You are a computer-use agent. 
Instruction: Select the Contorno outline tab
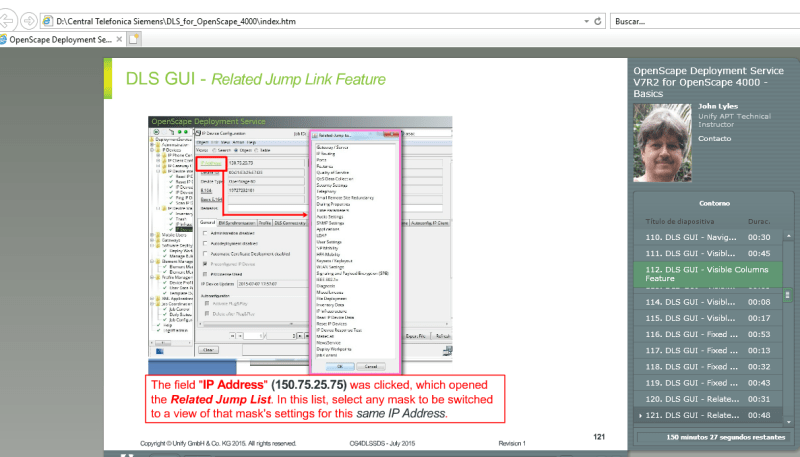pos(714,203)
